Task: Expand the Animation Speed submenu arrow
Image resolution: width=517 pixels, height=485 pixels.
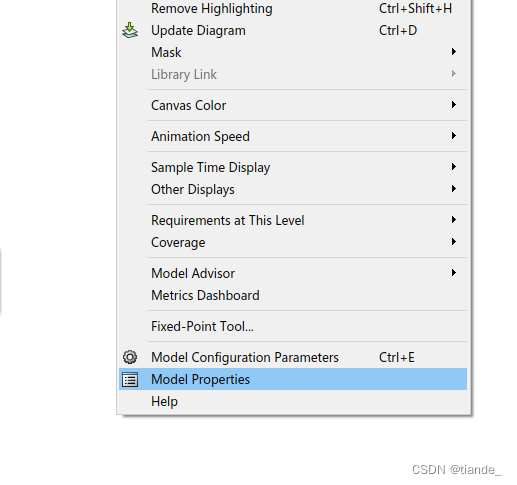Action: pyautogui.click(x=453, y=136)
